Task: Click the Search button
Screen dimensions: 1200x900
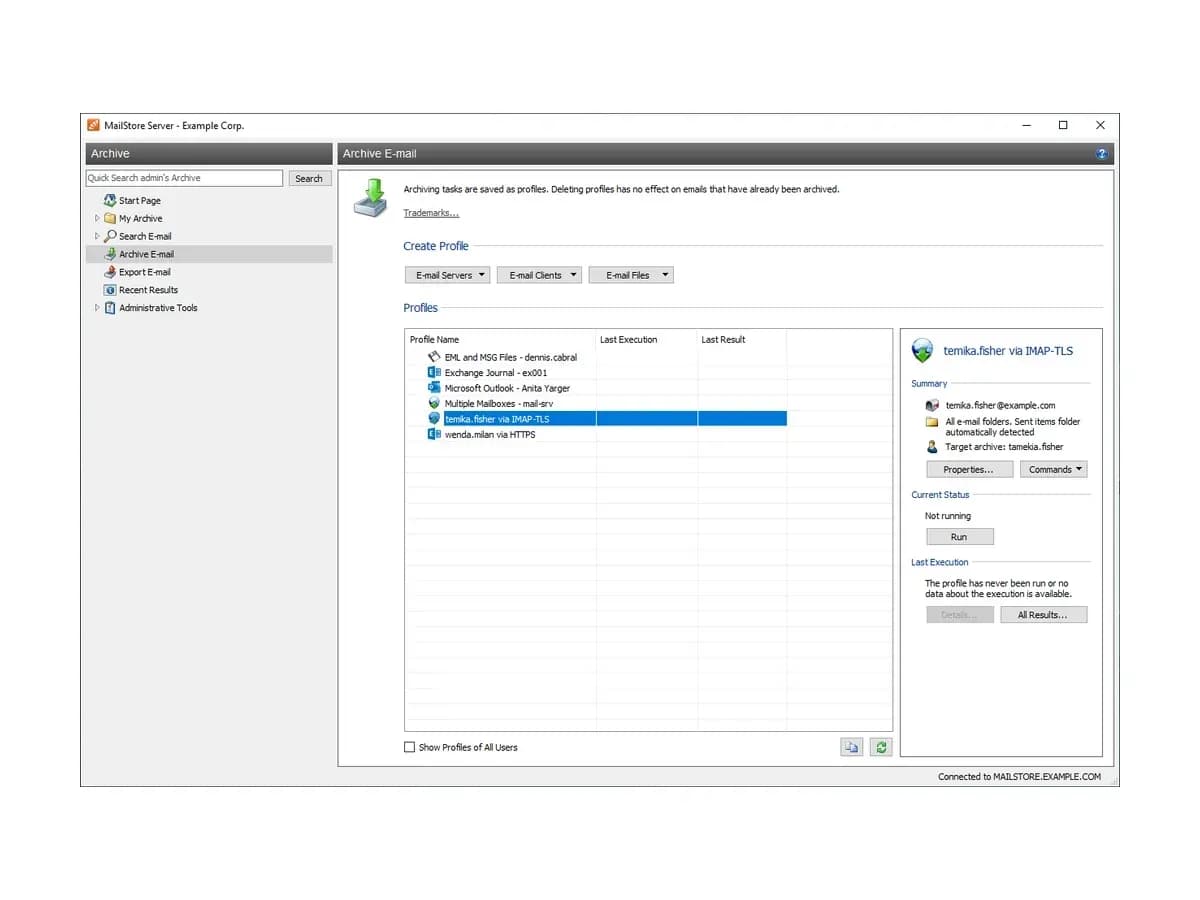Action: (309, 178)
